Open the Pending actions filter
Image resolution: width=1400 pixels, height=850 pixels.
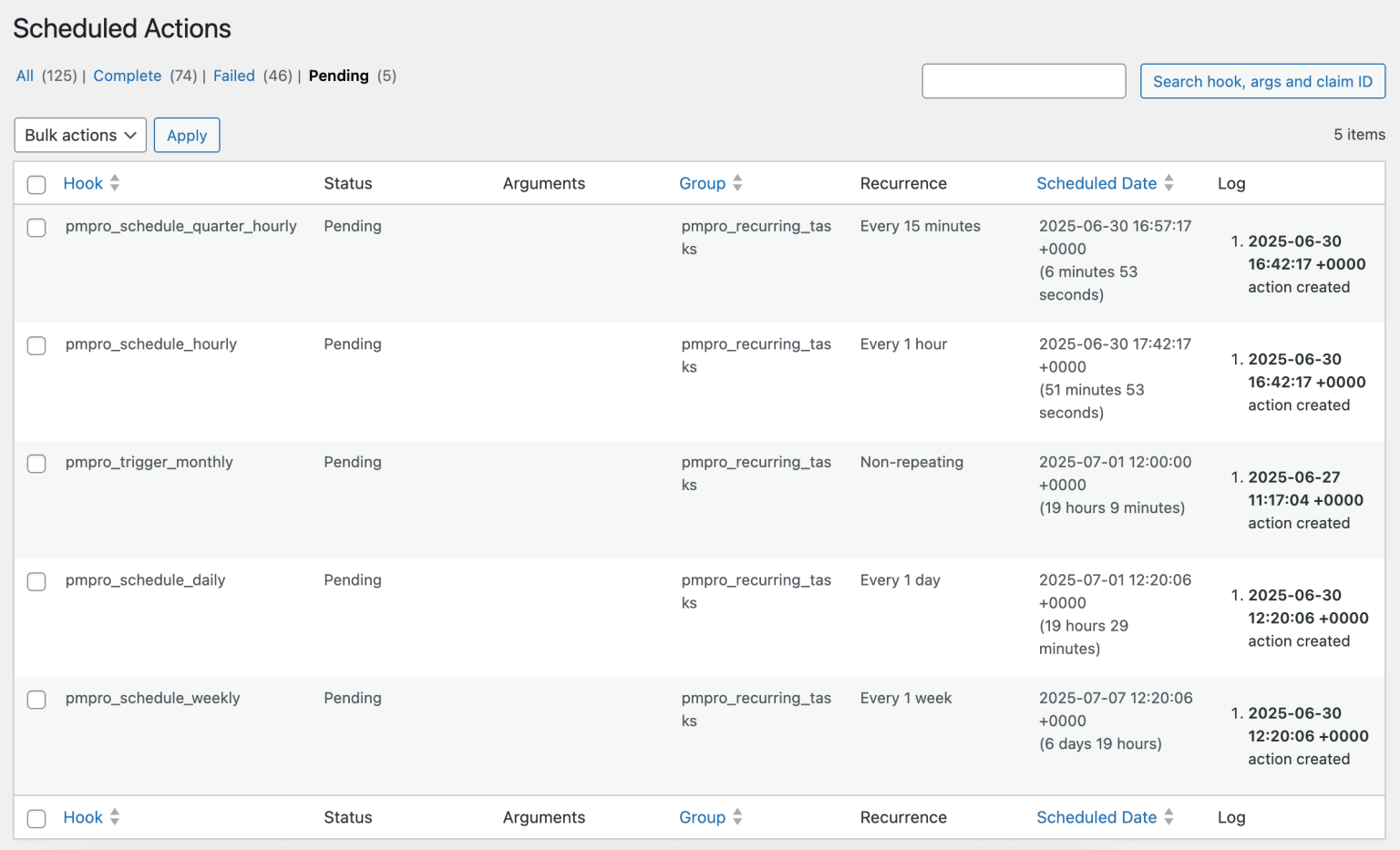338,76
